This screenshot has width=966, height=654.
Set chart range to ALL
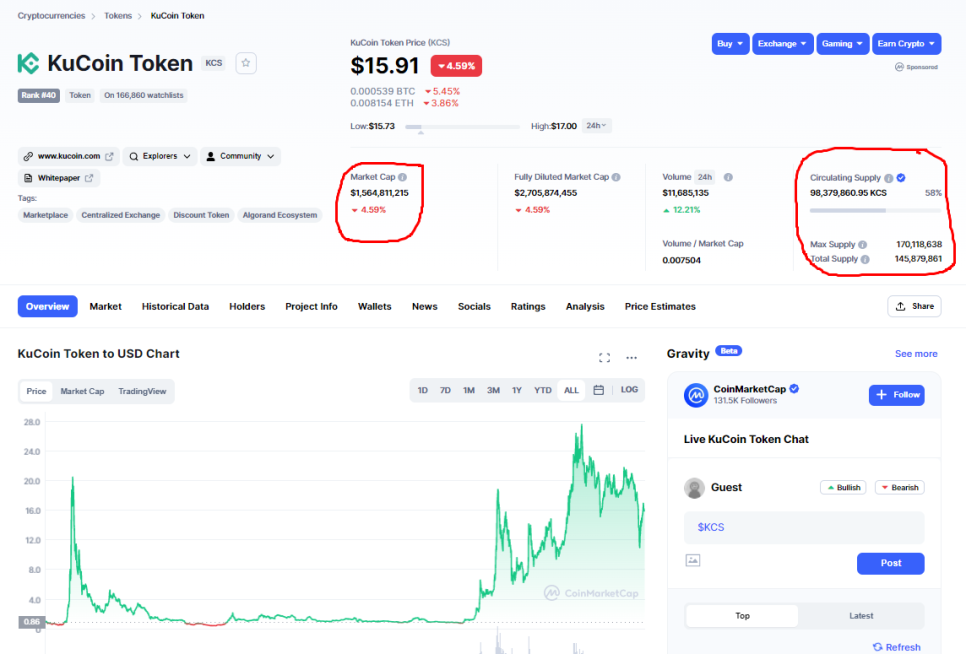click(x=571, y=390)
